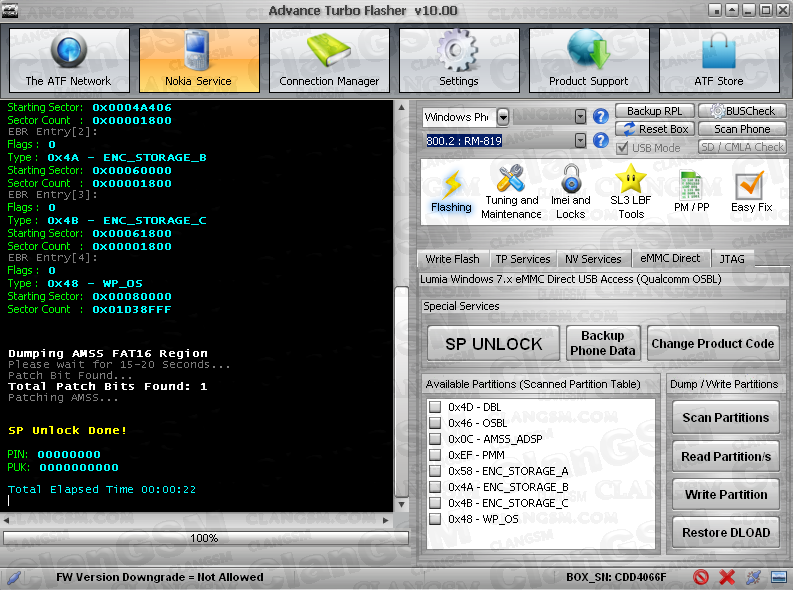
Task: Check the 0x4A - ENC_STORAGE_B partition
Action: pyautogui.click(x=434, y=487)
